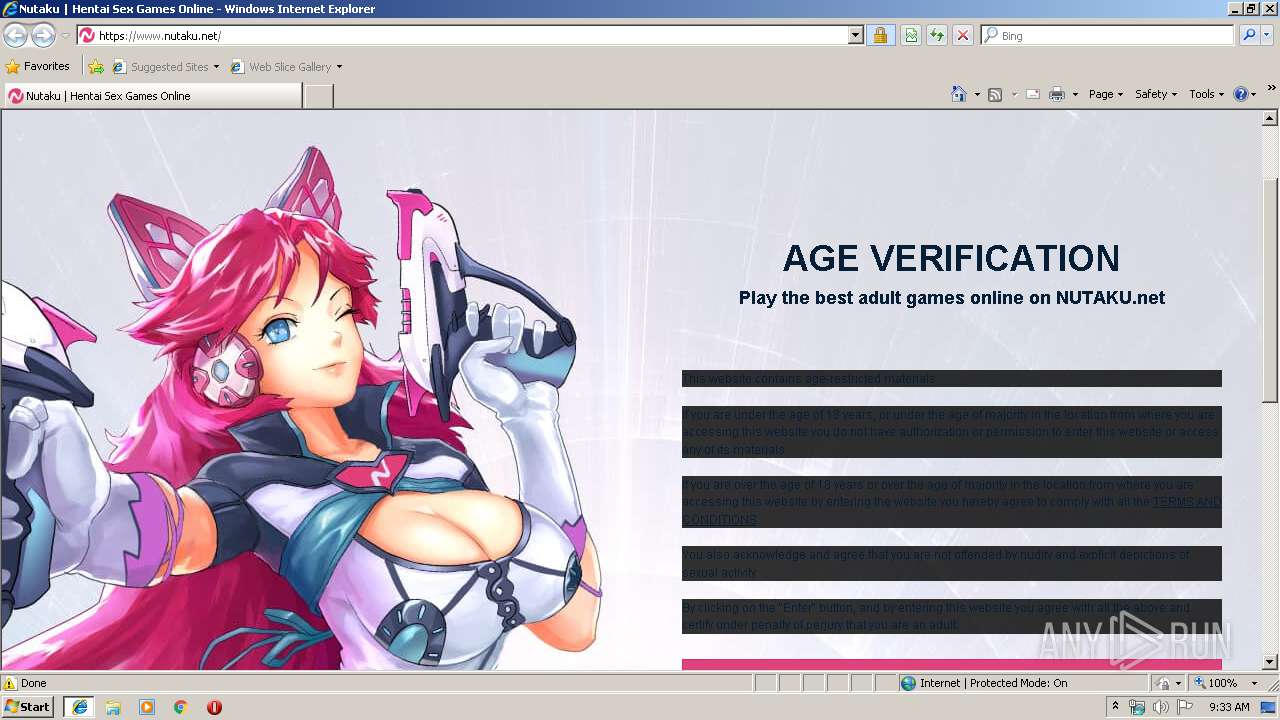
Task: Stop loading page with red X
Action: (x=963, y=35)
